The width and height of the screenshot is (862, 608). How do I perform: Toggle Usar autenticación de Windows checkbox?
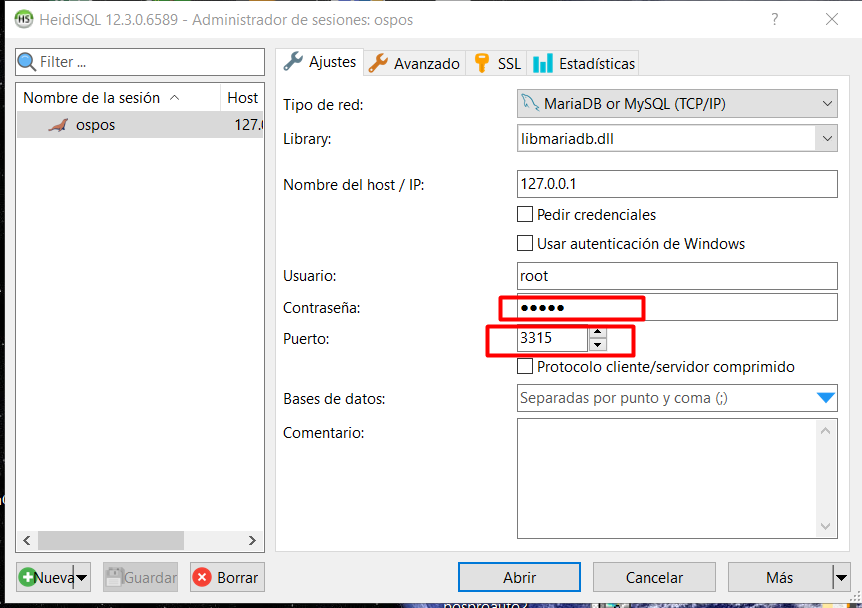coord(525,243)
